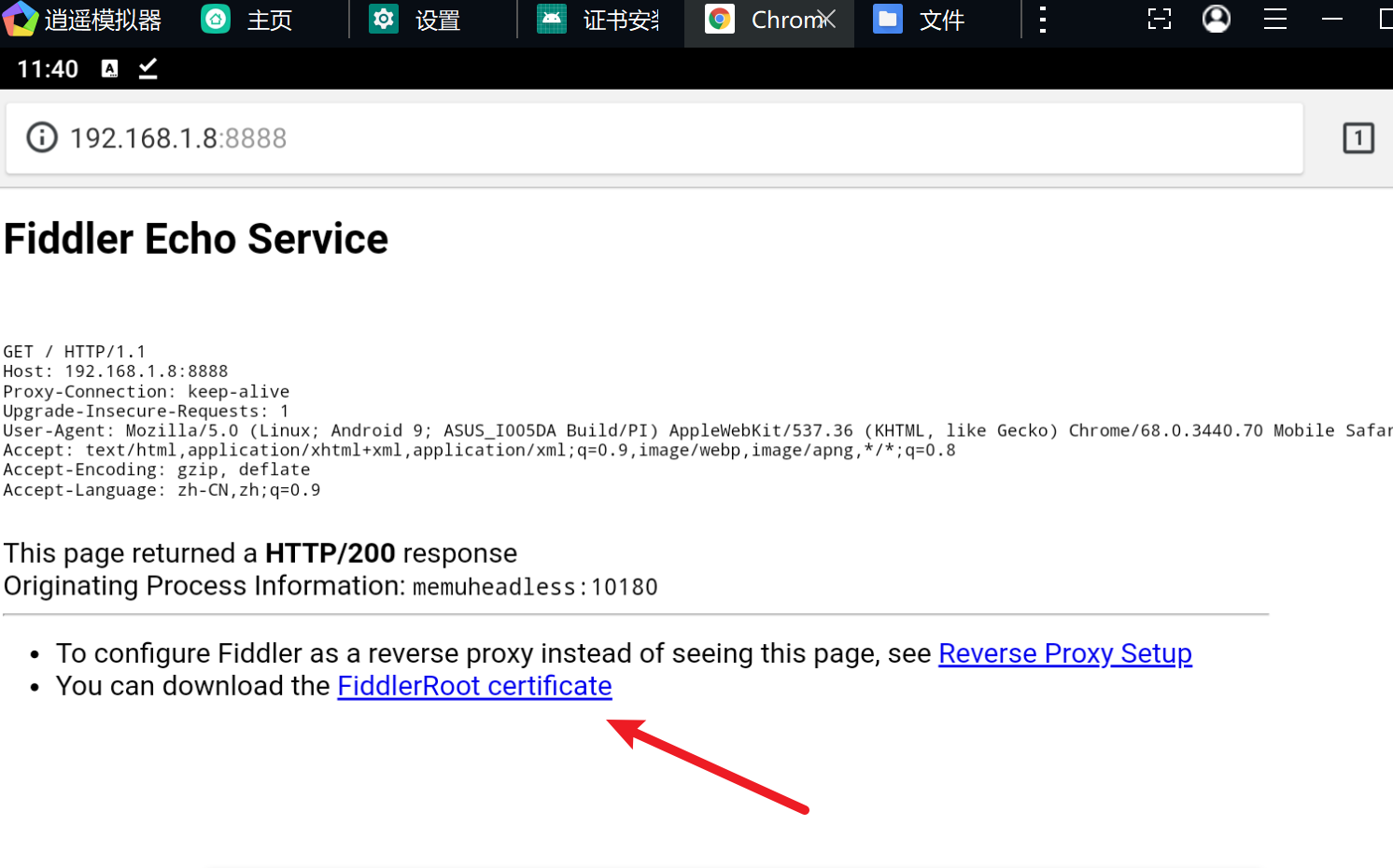The width and height of the screenshot is (1393, 868).
Task: Minimize the emulator window
Action: coord(1332,20)
